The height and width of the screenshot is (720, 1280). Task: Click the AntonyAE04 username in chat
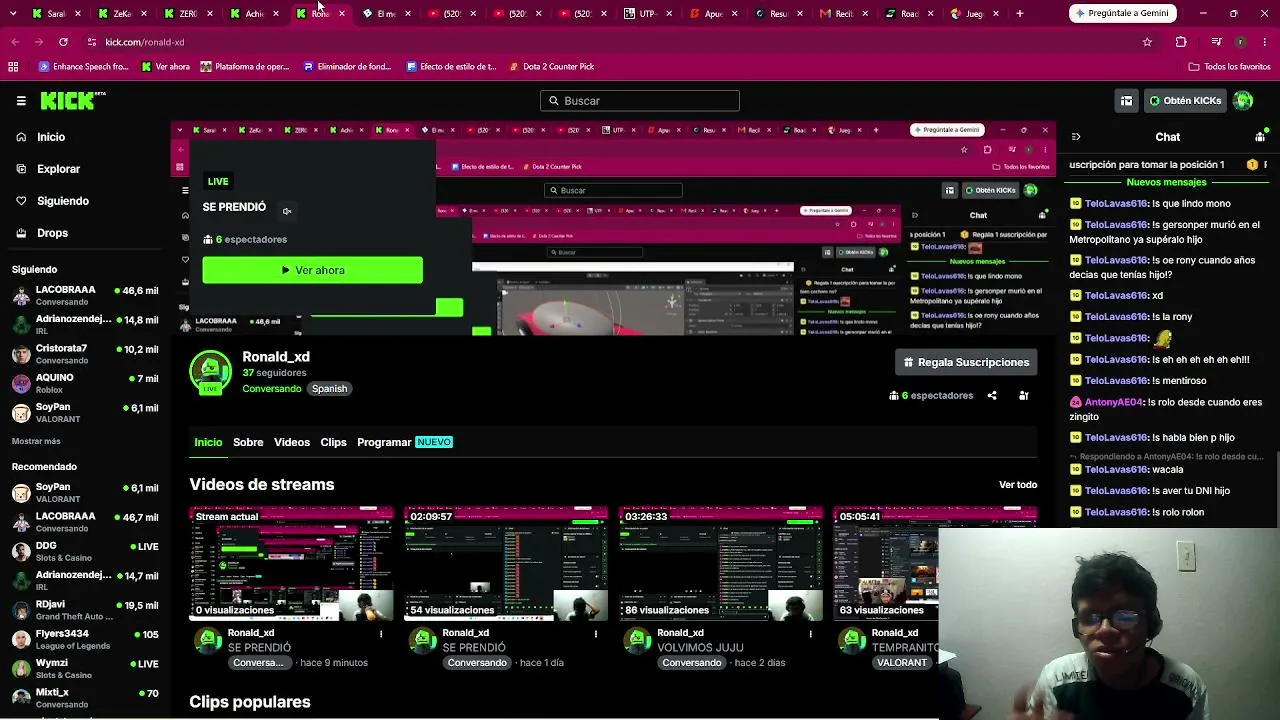tap(1114, 403)
